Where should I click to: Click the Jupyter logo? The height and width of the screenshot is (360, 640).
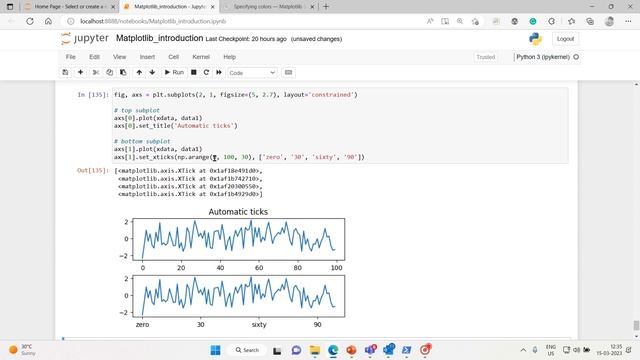point(85,39)
